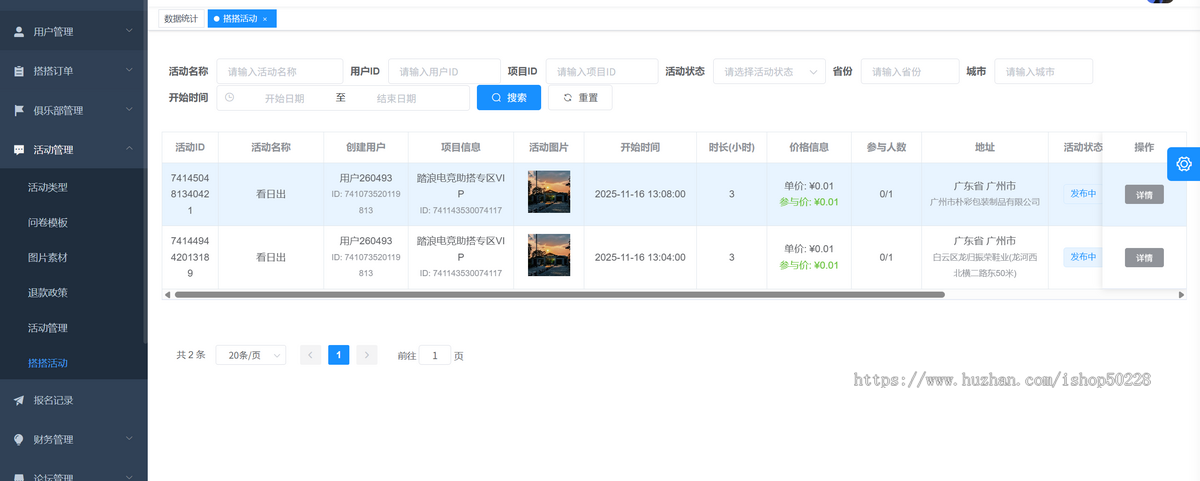Open the blue gear settings panel
The width and height of the screenshot is (1200, 481).
(x=1184, y=163)
